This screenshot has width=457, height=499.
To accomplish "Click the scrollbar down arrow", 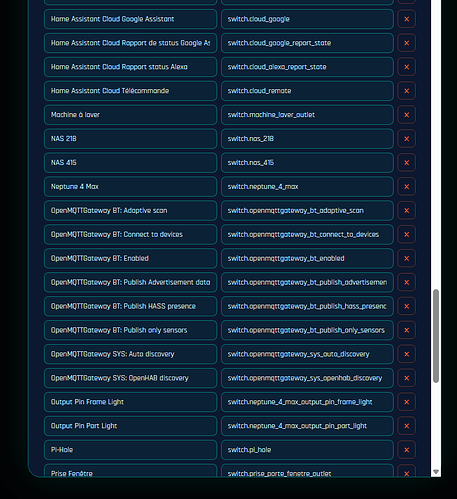I will coord(436,472).
